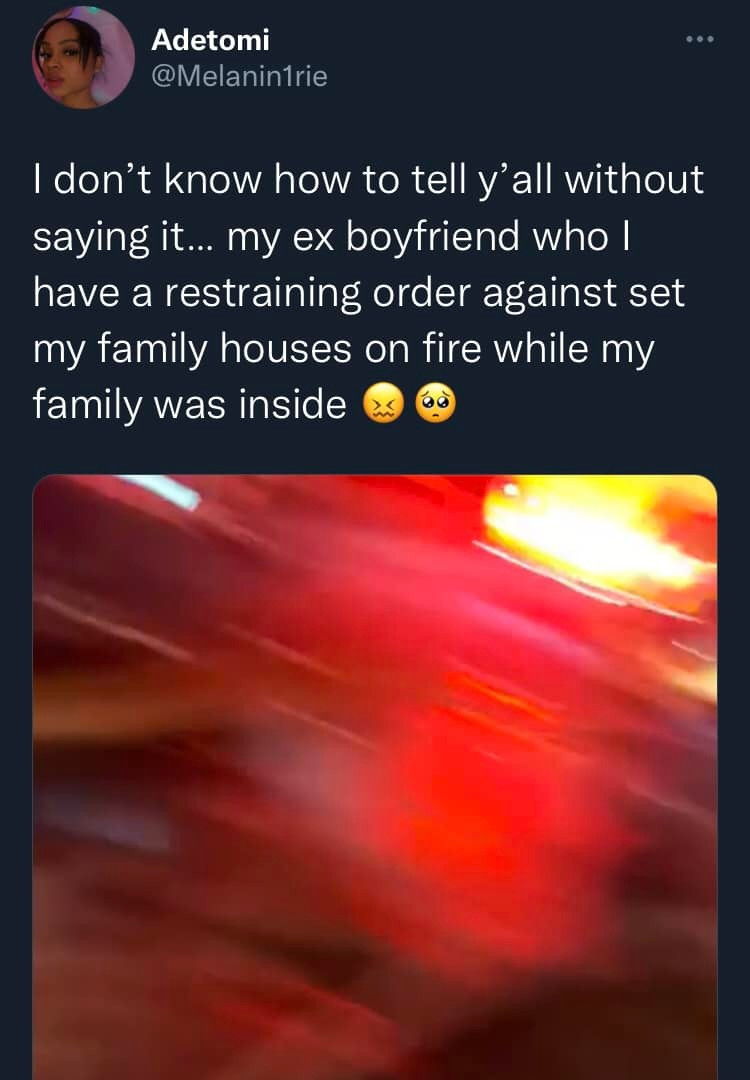Click the words "ex boyfriend" in the tweet
The image size is (750, 1080).
pos(406,237)
